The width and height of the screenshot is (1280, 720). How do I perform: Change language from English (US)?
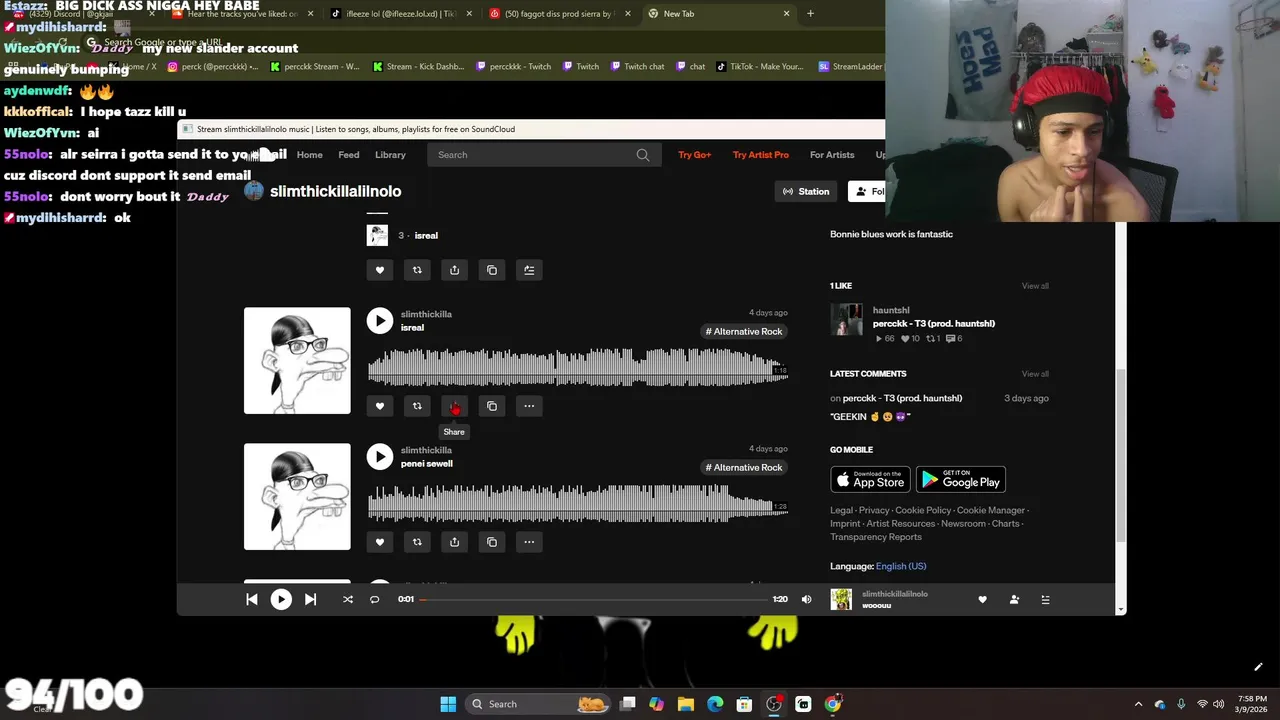pyautogui.click(x=901, y=566)
